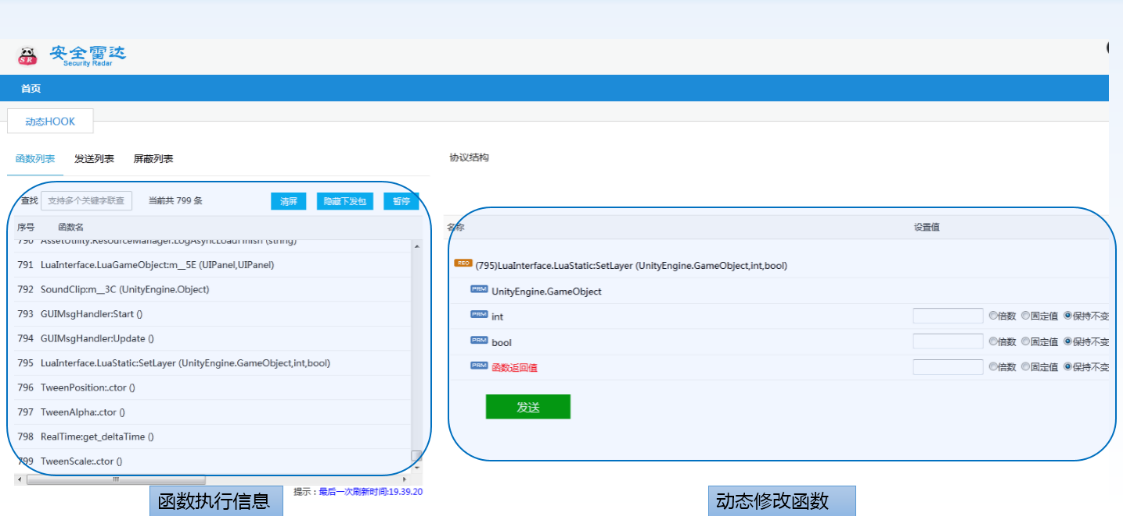Switch to the 屏蔽列表 tab
The height and width of the screenshot is (516, 1123).
pyautogui.click(x=153, y=158)
